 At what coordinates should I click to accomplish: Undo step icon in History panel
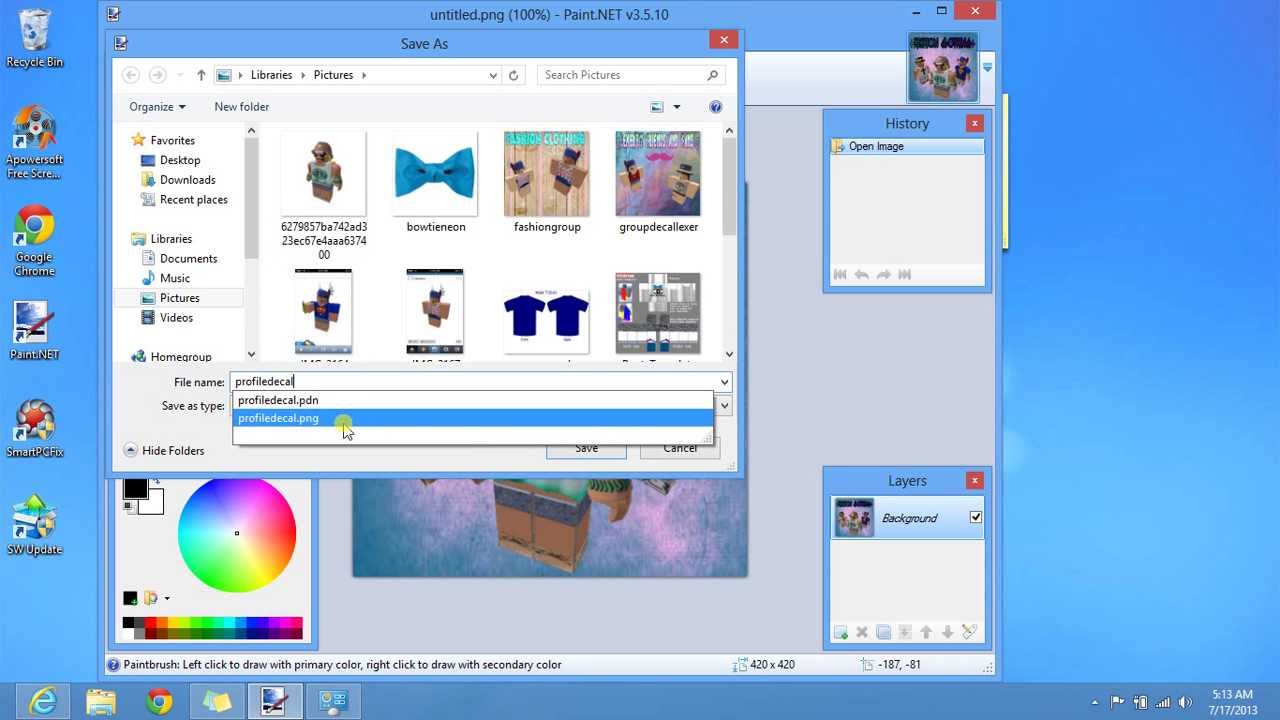point(861,274)
